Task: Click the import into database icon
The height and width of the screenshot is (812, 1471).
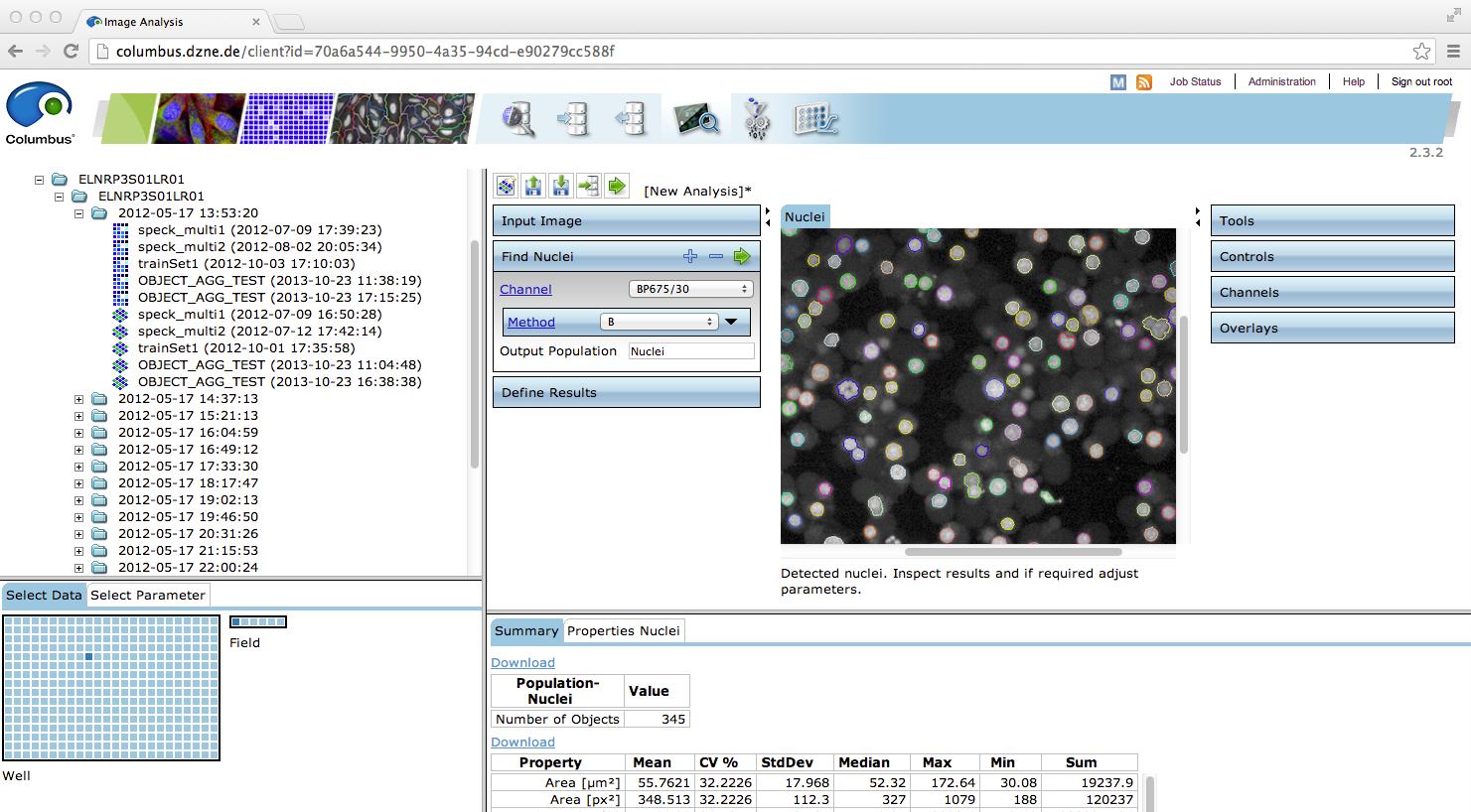Action: (x=573, y=119)
